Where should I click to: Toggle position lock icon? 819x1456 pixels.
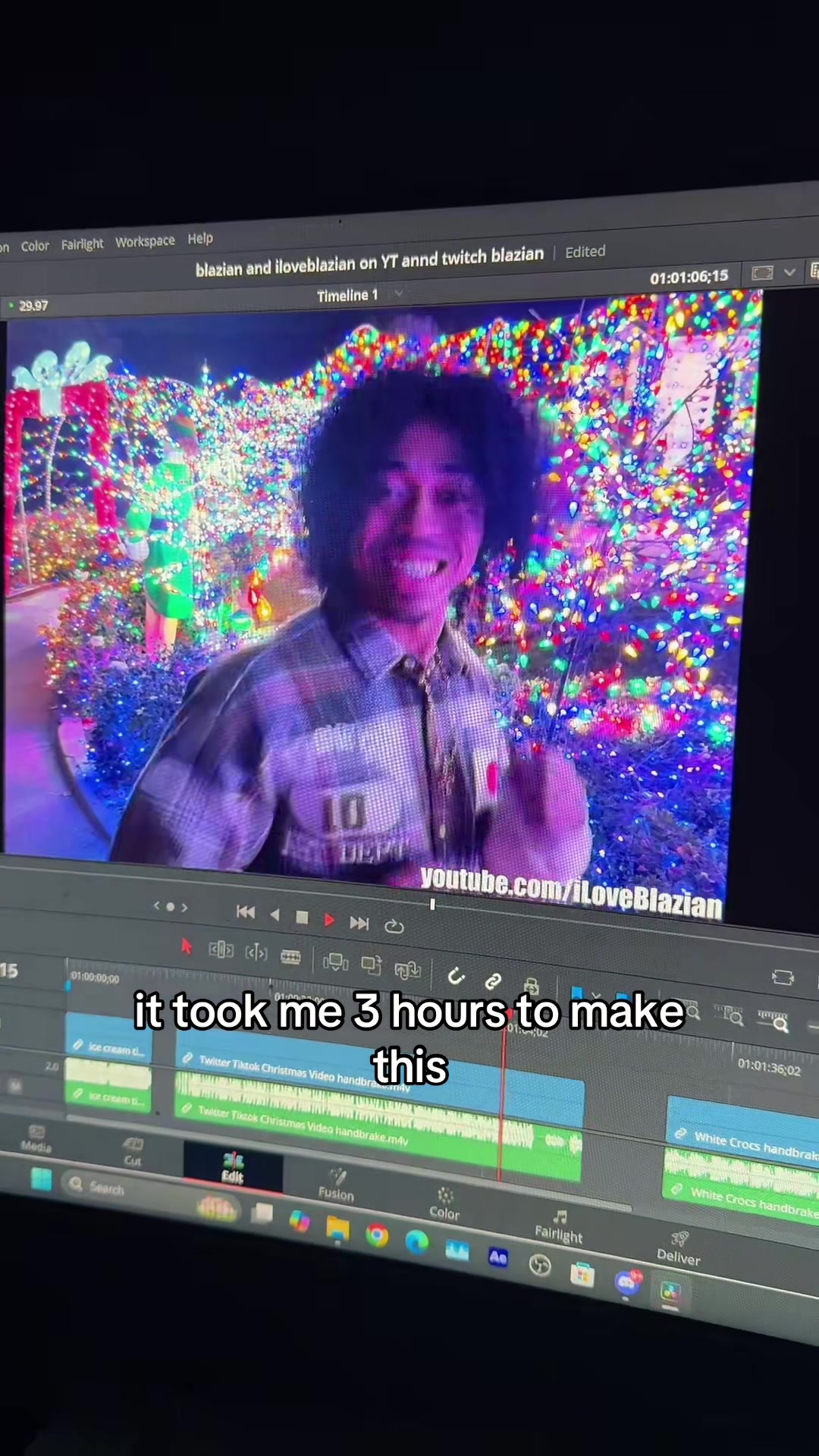[x=531, y=986]
